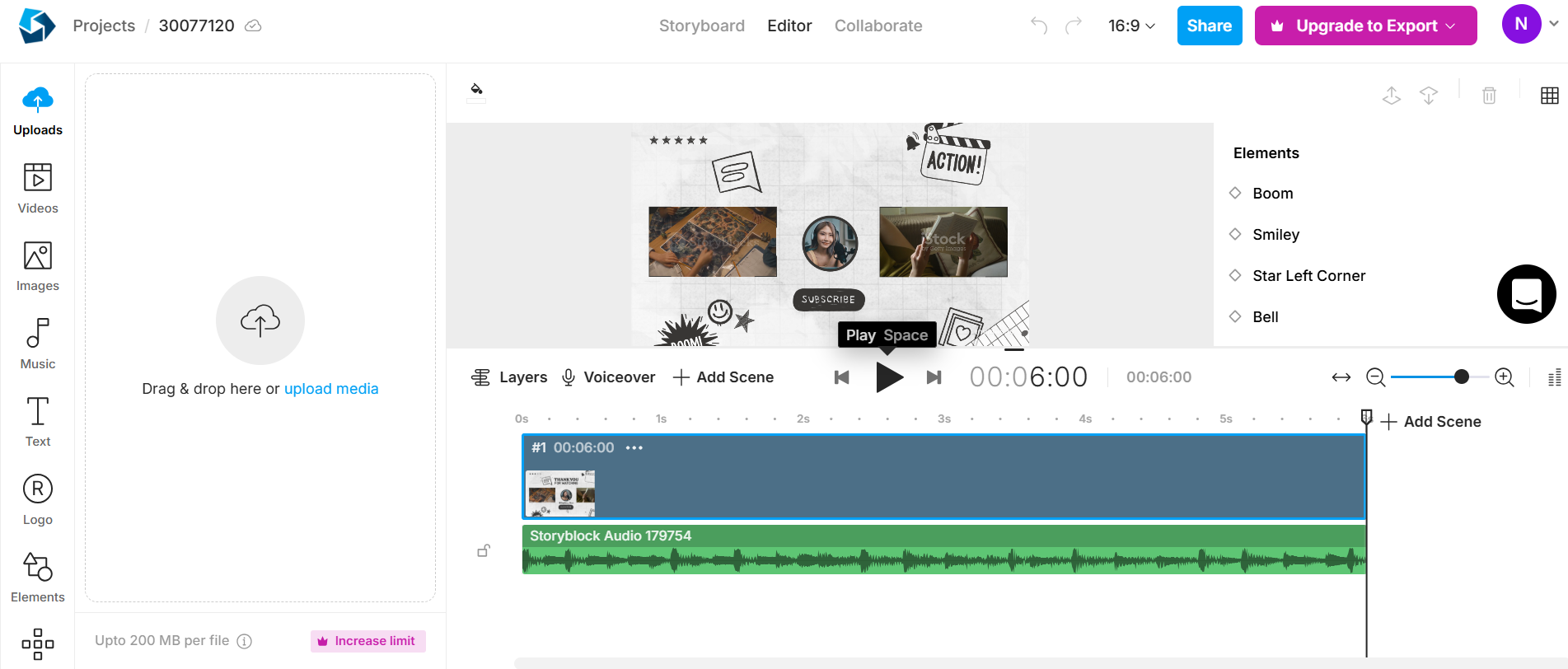Open the Elements panel in sidebar

pos(38,578)
